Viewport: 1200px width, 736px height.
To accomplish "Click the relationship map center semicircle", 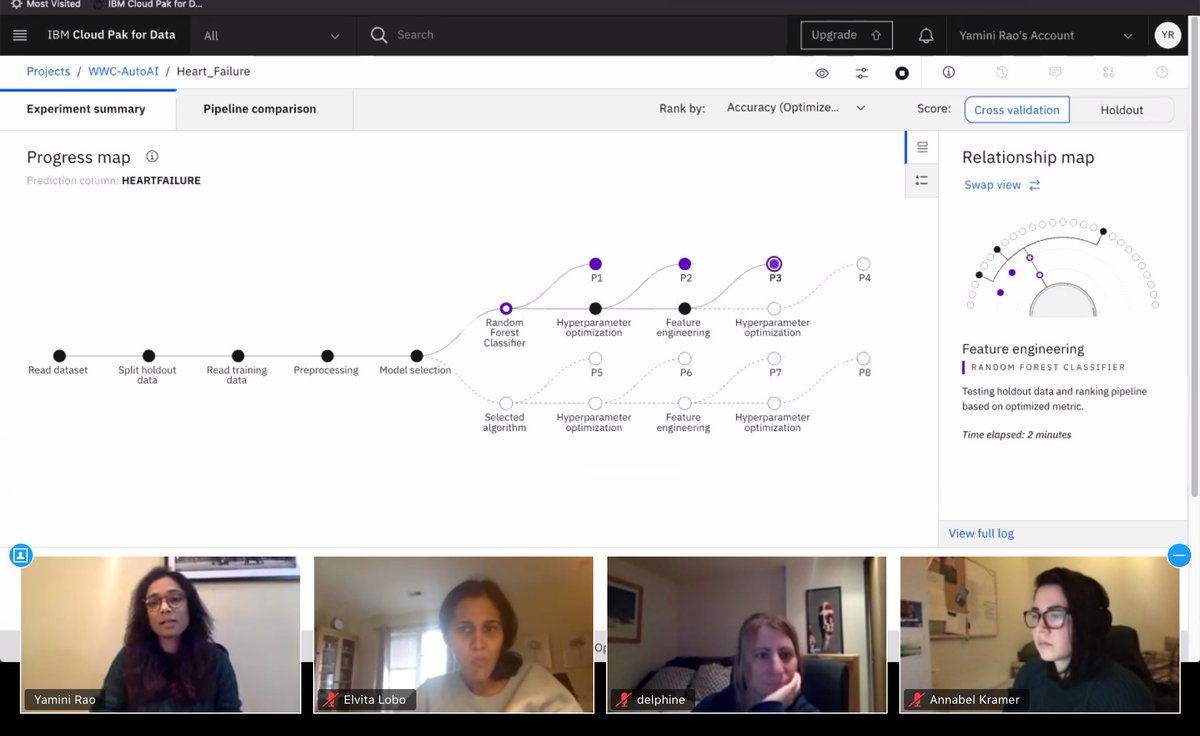I will point(1064,299).
